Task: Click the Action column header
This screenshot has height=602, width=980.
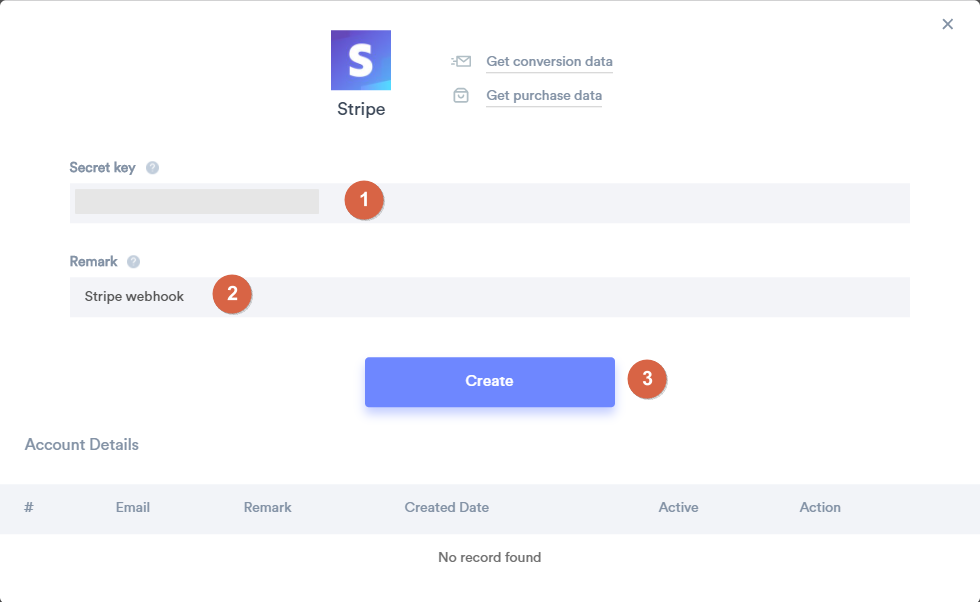Action: tap(820, 507)
